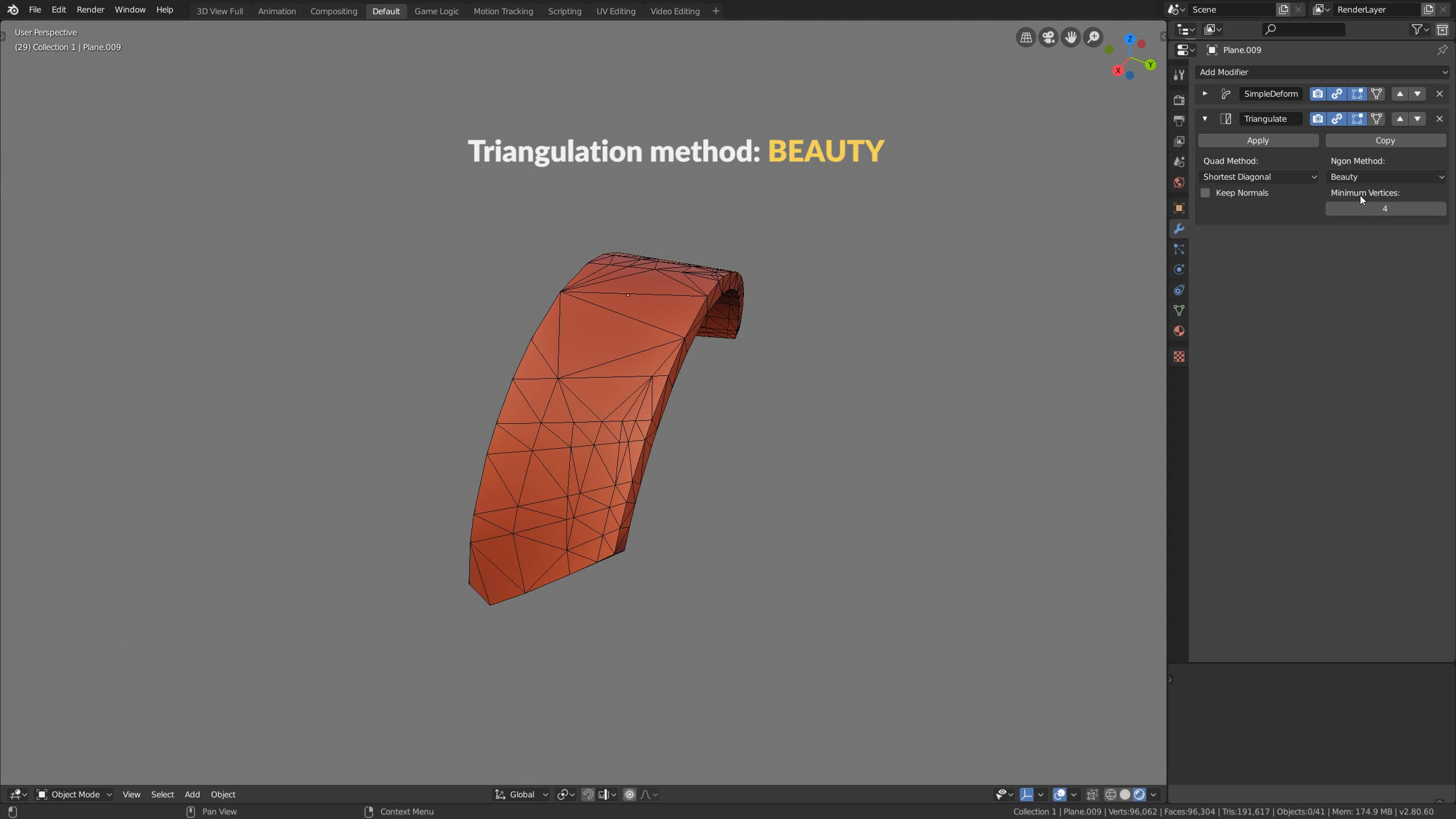The height and width of the screenshot is (819, 1456).
Task: Switch to the UV Editing workspace tab
Action: 615,11
